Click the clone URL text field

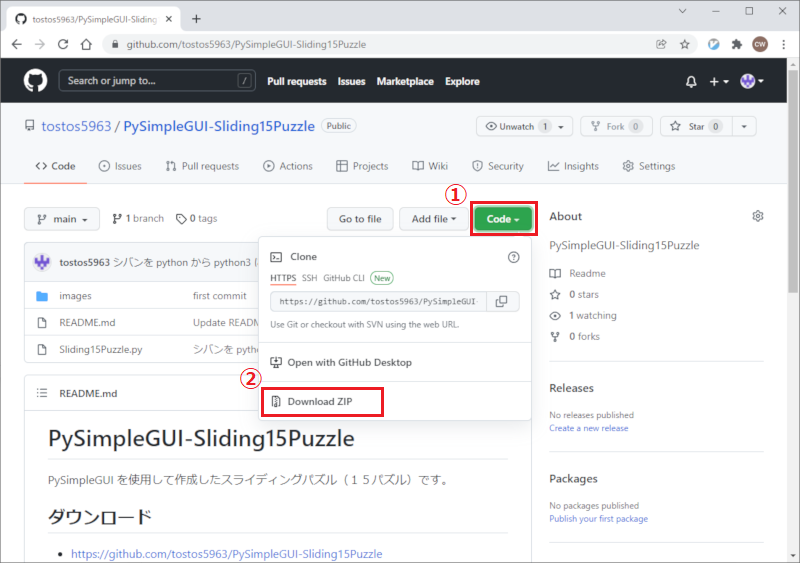click(x=378, y=302)
